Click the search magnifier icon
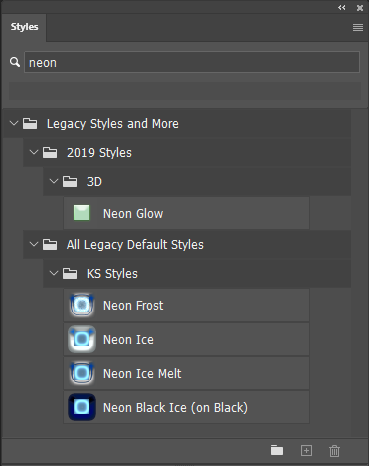369x466 pixels. [x=15, y=62]
